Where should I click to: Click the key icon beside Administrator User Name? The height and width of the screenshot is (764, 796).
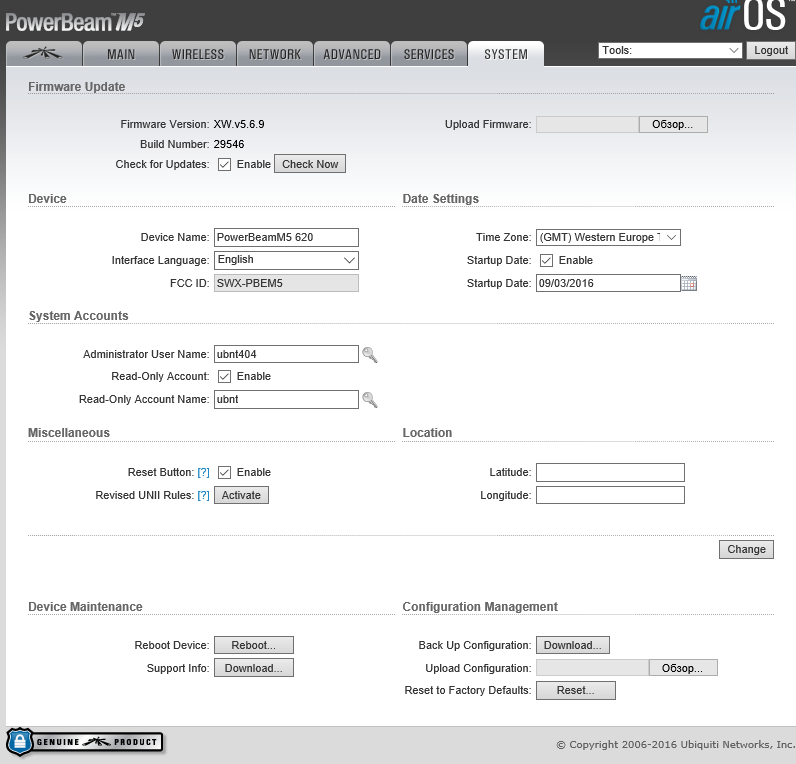tap(370, 355)
